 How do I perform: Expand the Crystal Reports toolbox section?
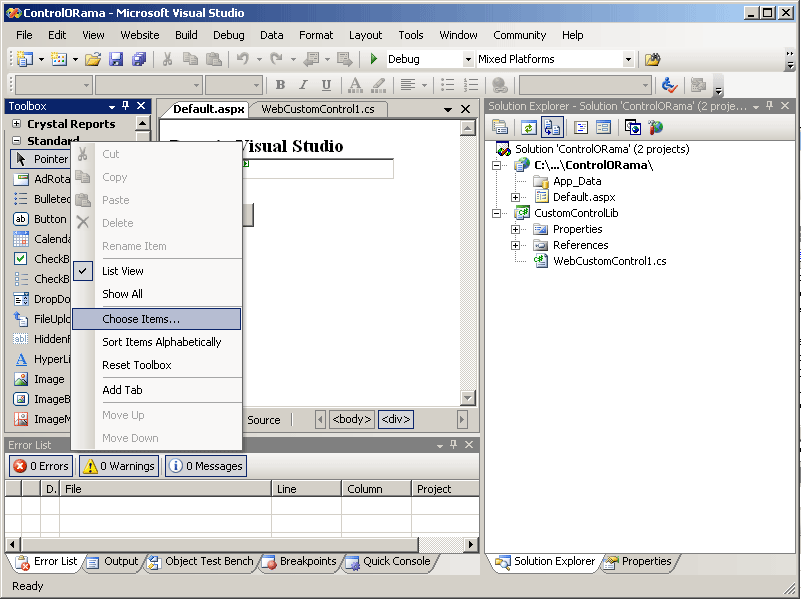tap(17, 124)
